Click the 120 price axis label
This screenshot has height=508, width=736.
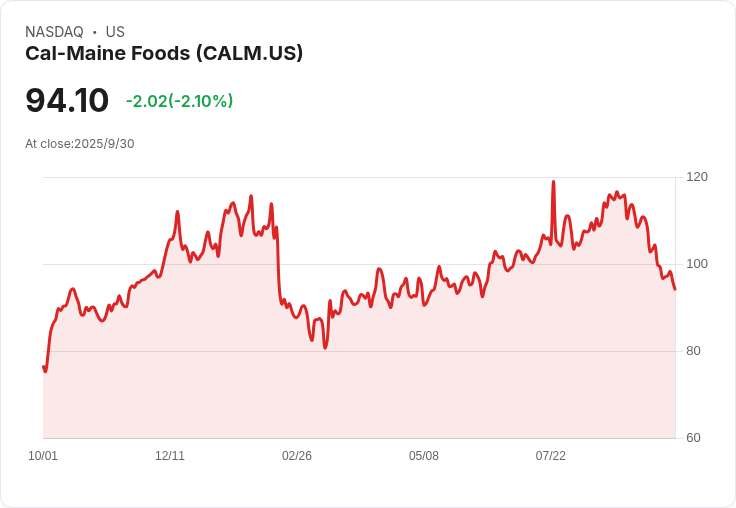pos(697,177)
